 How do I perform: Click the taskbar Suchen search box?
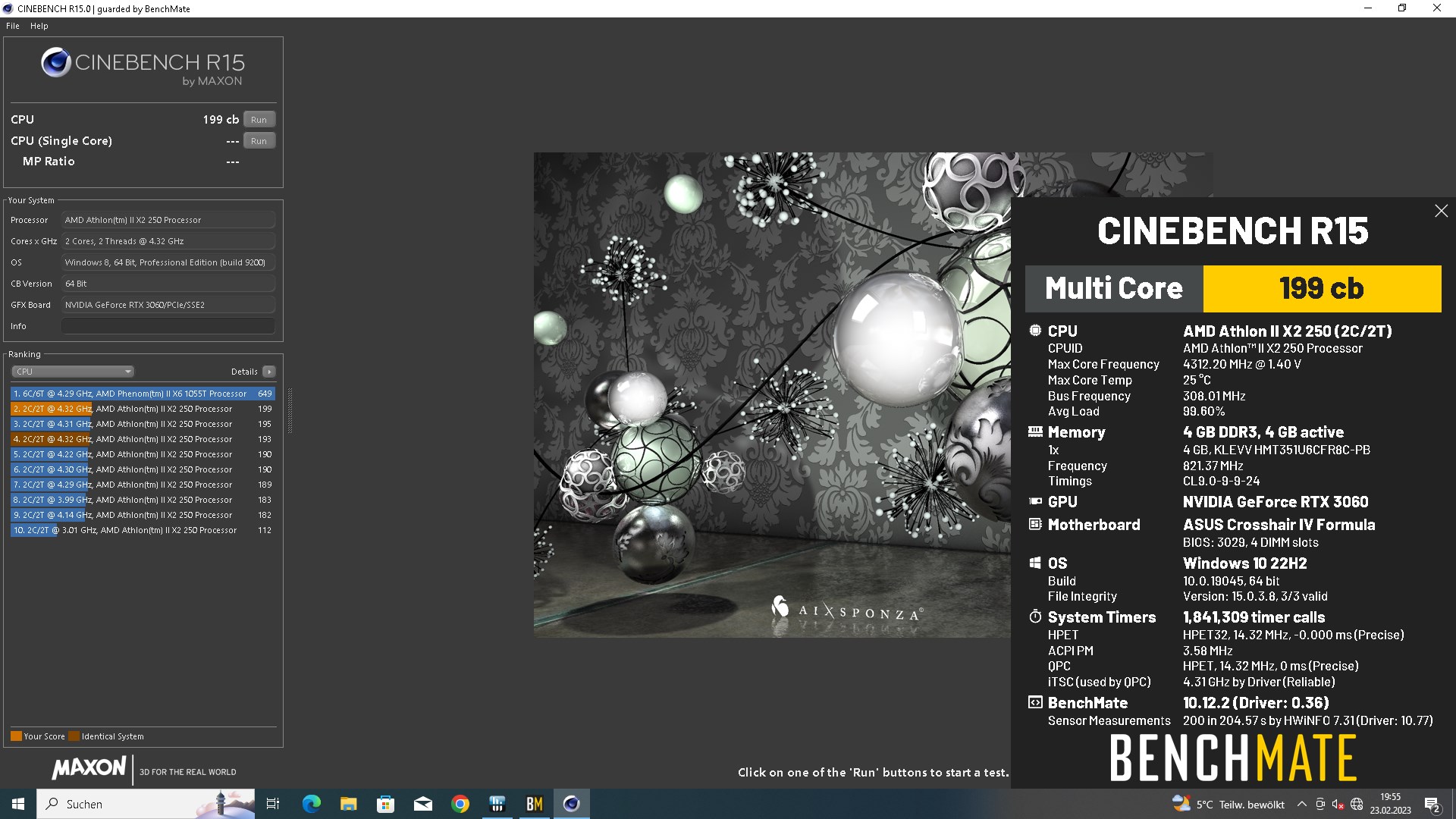click(x=146, y=804)
